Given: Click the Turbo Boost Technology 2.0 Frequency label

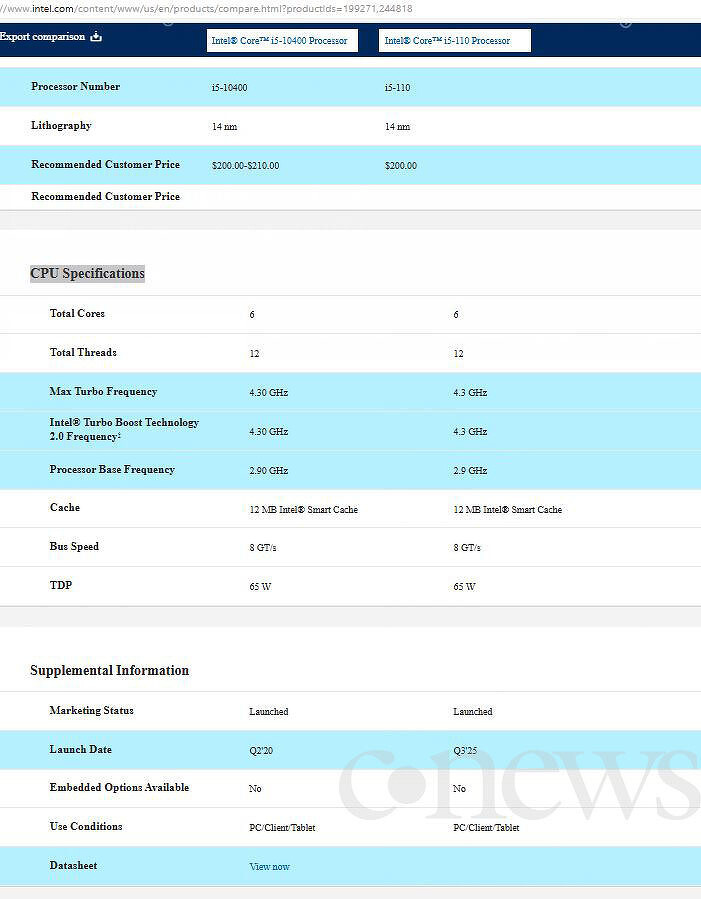Looking at the screenshot, I should pos(124,429).
